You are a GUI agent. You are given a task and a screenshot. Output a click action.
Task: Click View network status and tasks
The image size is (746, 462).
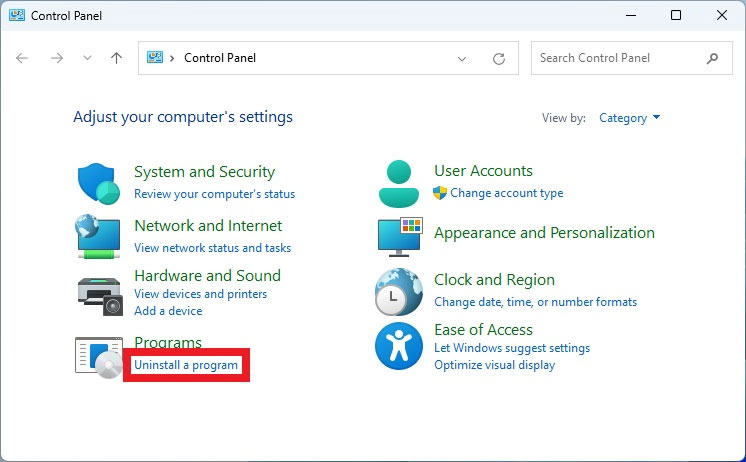tap(213, 248)
